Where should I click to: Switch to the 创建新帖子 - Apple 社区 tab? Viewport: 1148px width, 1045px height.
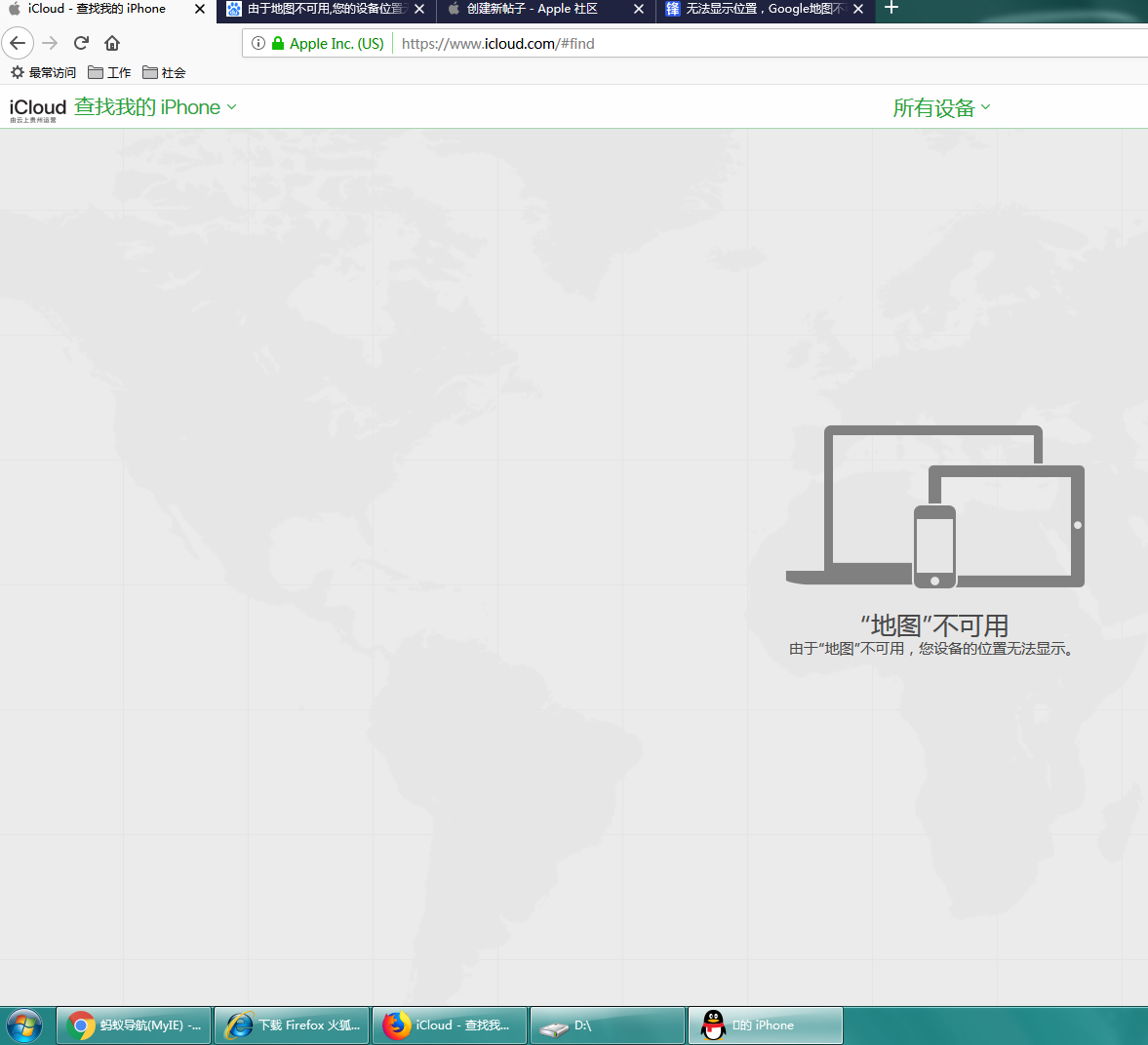[x=532, y=9]
